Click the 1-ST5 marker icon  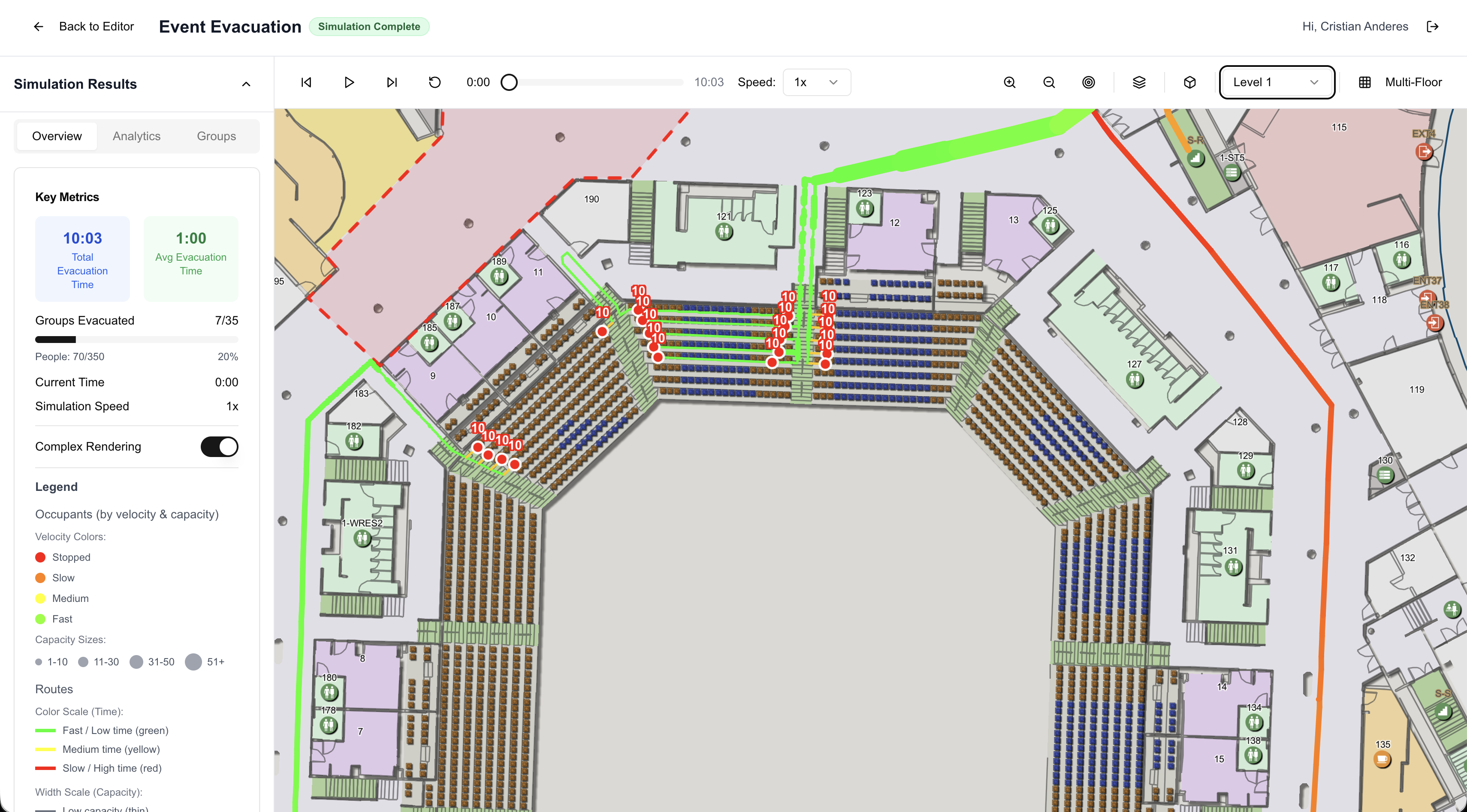(1232, 172)
